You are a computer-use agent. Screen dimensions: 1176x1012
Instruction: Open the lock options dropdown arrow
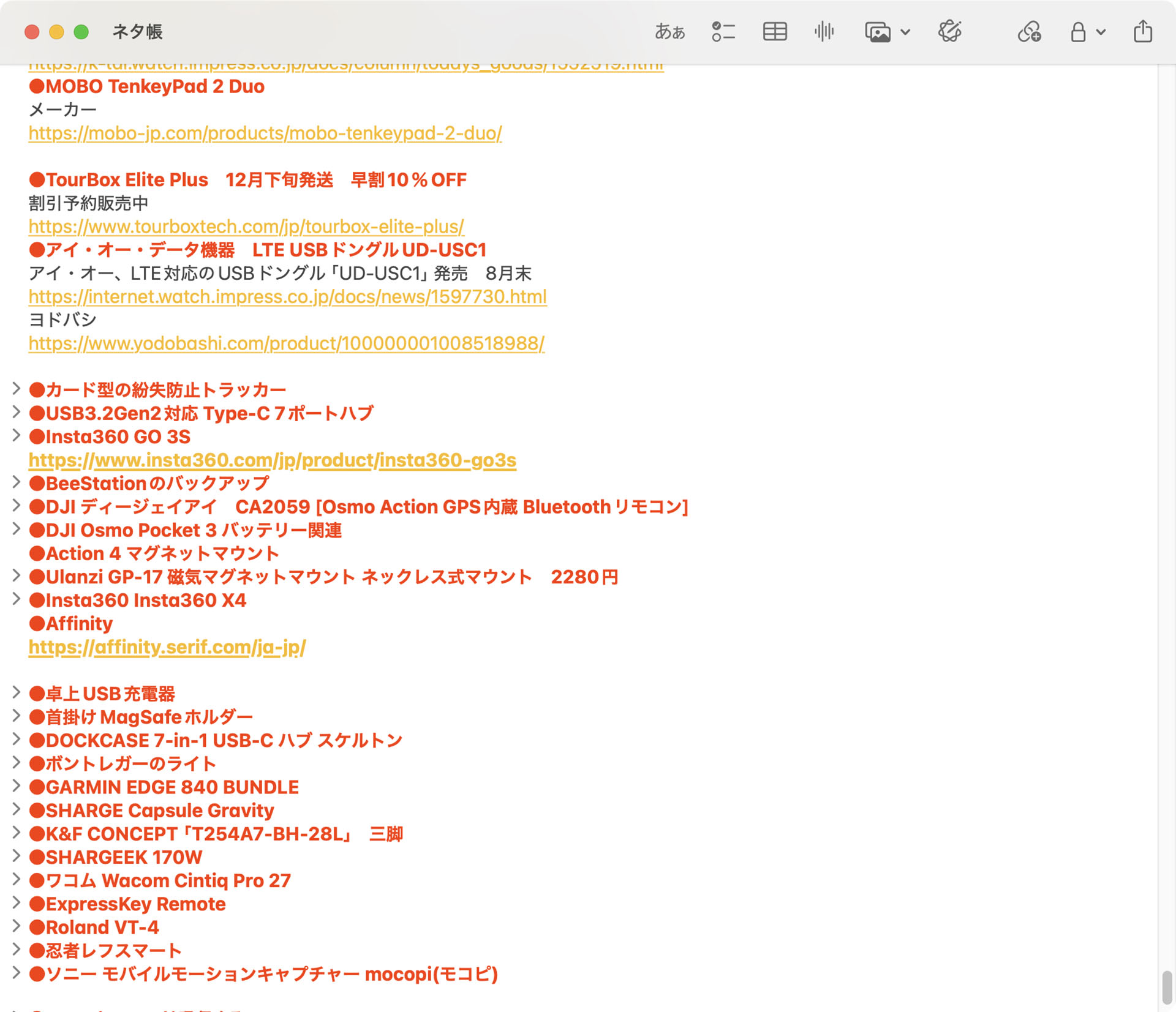[x=1101, y=32]
